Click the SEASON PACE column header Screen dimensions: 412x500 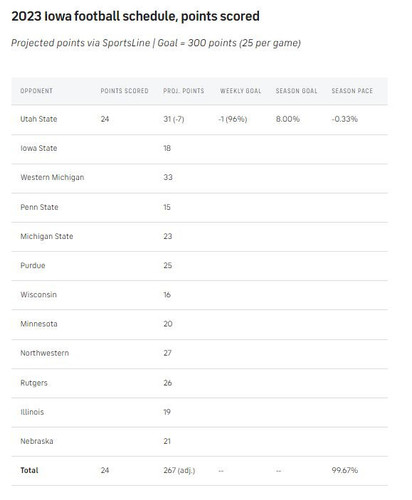click(x=352, y=91)
